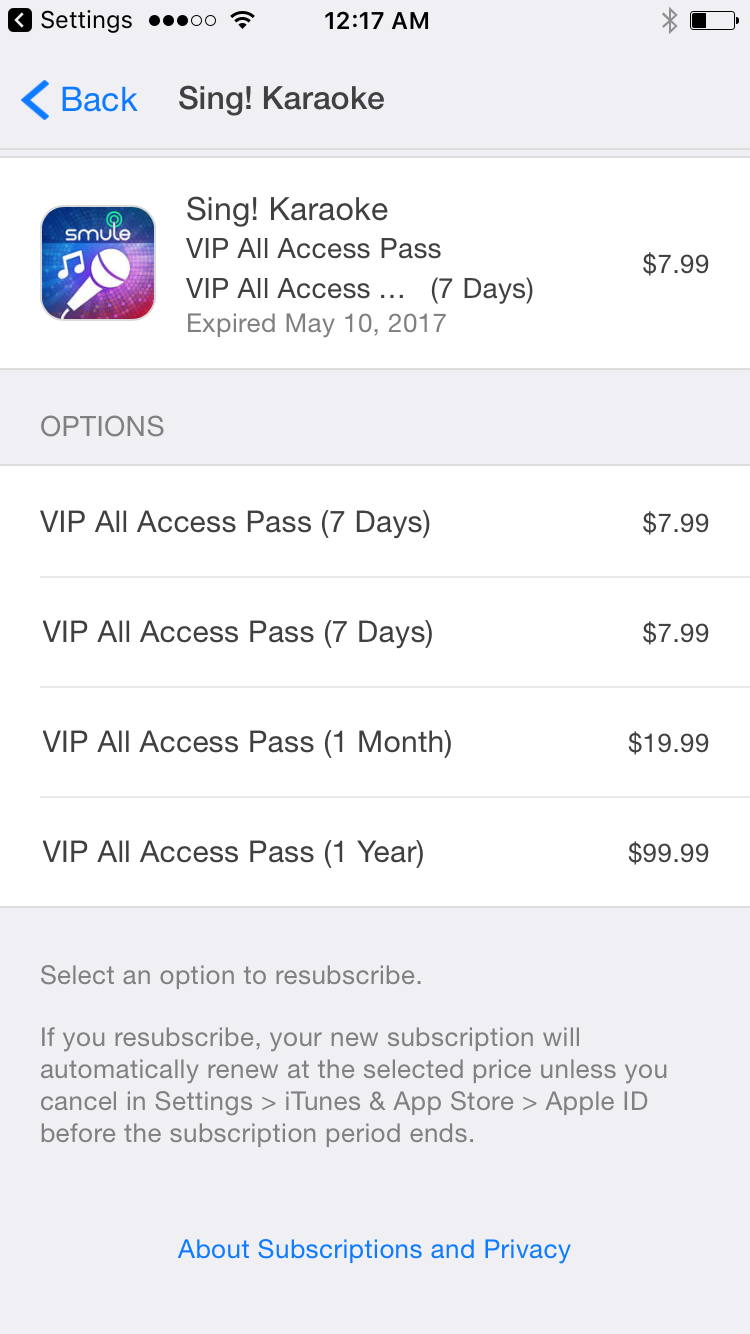Tap the $19.99 monthly price
The height and width of the screenshot is (1334, 750).
pos(668,743)
